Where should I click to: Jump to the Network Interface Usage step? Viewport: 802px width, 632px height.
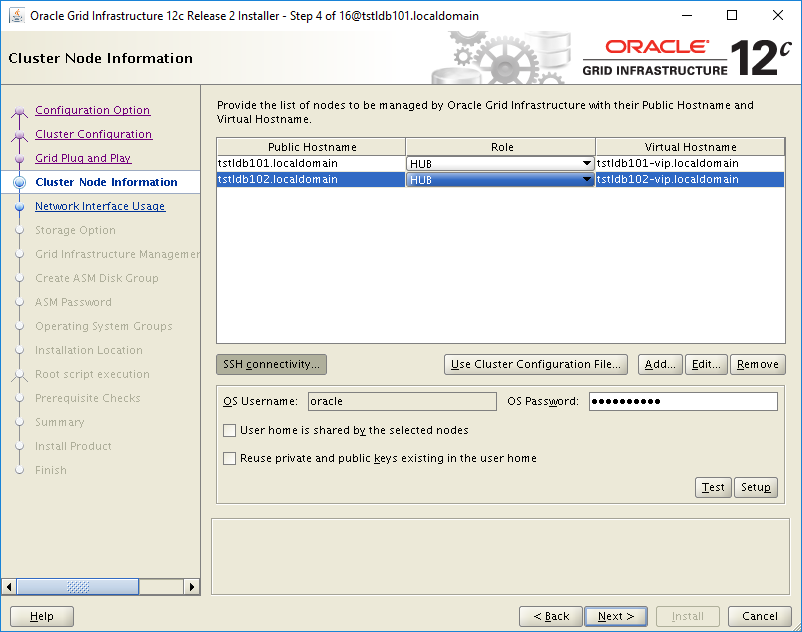(x=100, y=206)
